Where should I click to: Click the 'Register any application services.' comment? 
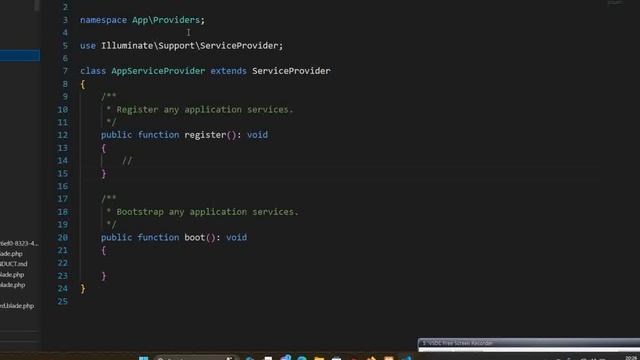click(205, 110)
